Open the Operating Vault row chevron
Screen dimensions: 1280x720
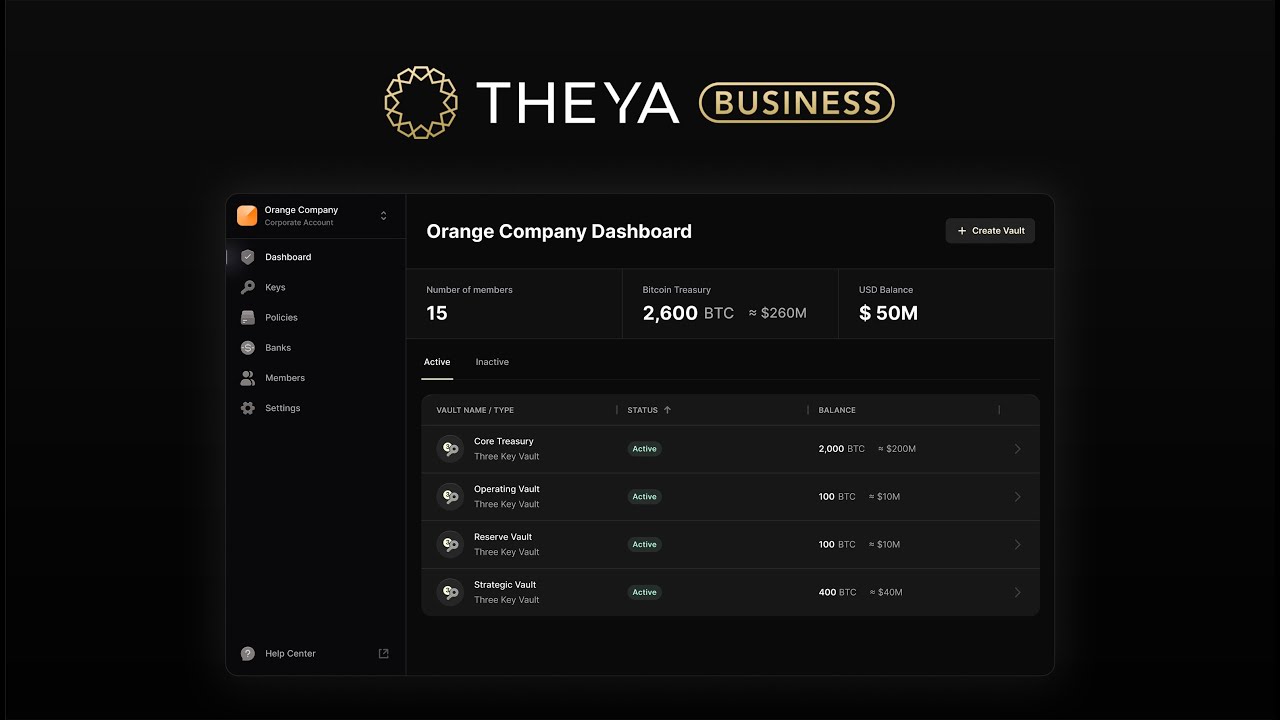pos(1017,497)
